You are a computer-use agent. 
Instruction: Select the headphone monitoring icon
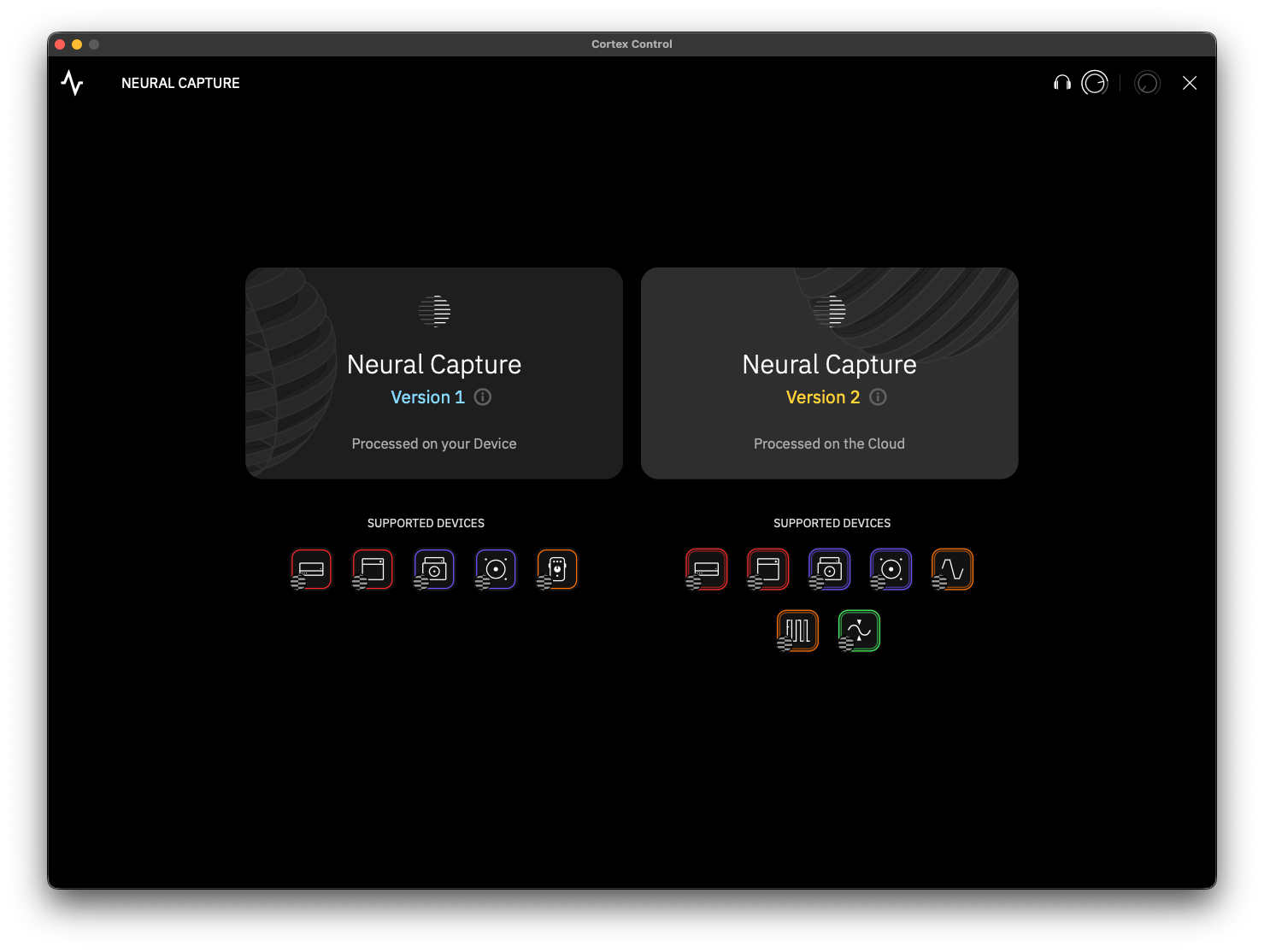pyautogui.click(x=1061, y=82)
